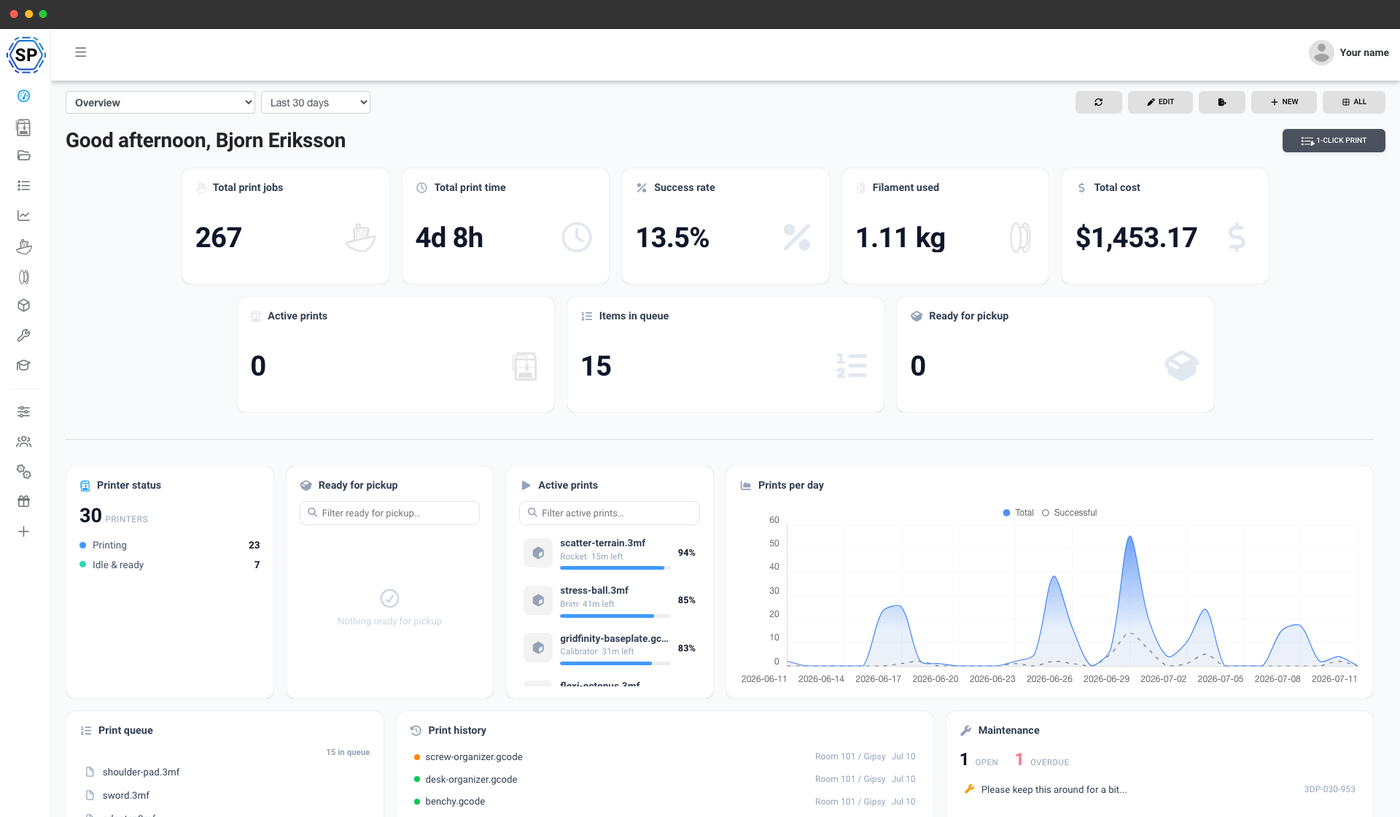Click the 1-Click Print button

point(1334,141)
